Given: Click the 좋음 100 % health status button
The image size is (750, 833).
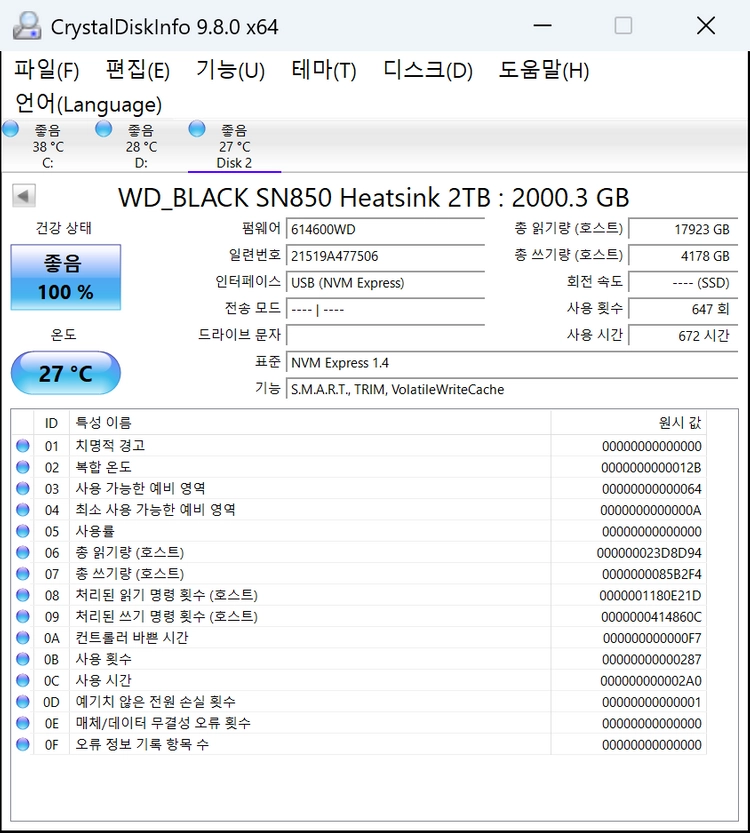Looking at the screenshot, I should pyautogui.click(x=66, y=277).
